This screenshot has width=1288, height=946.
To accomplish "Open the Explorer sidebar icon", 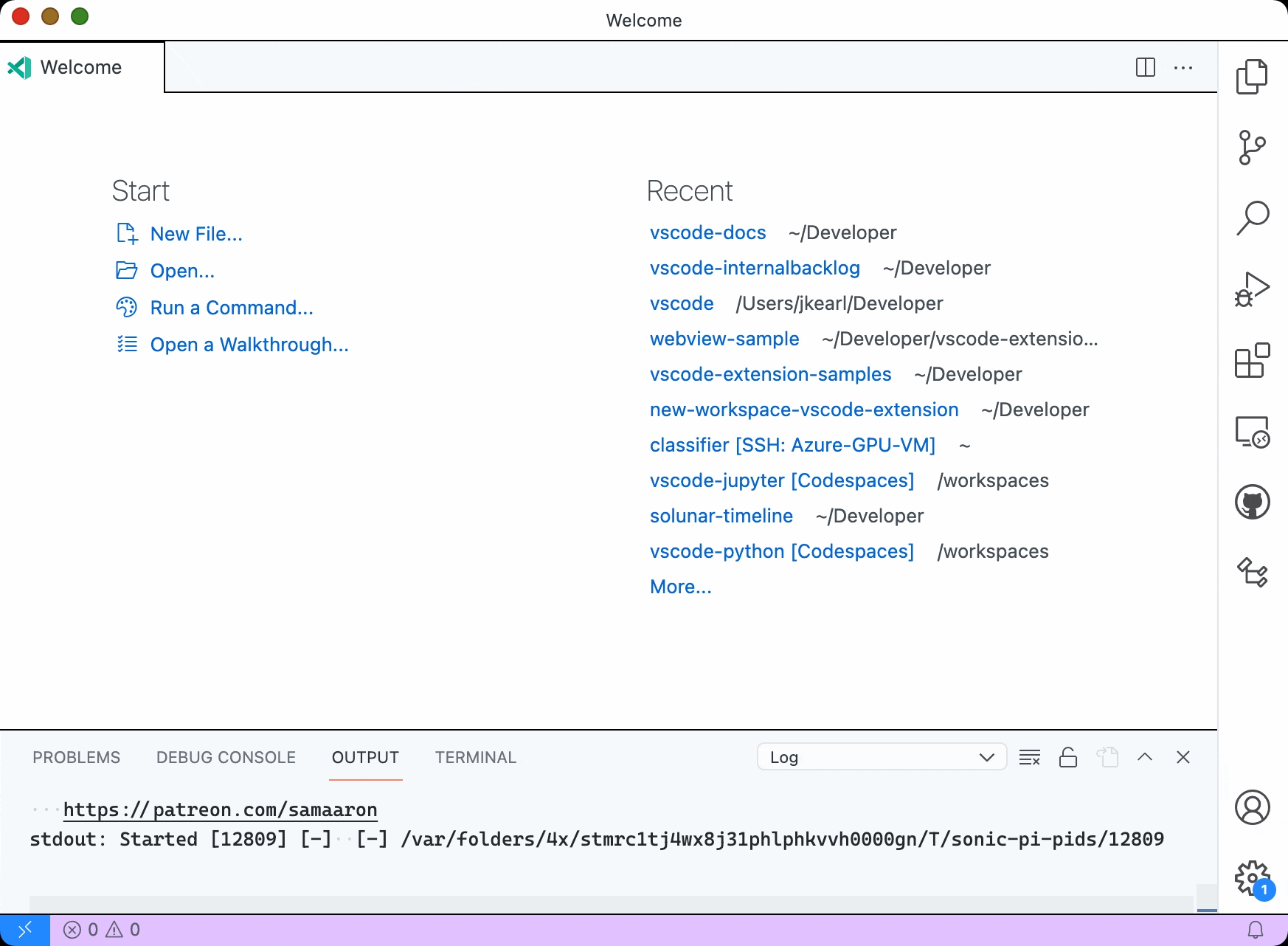I will [x=1252, y=76].
